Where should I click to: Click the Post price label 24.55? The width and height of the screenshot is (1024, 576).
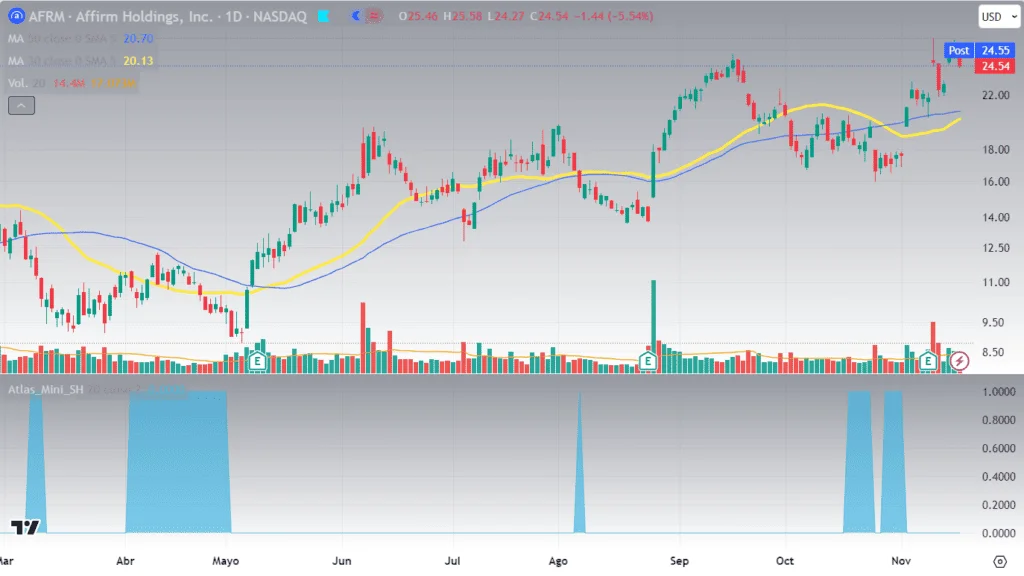coord(980,50)
